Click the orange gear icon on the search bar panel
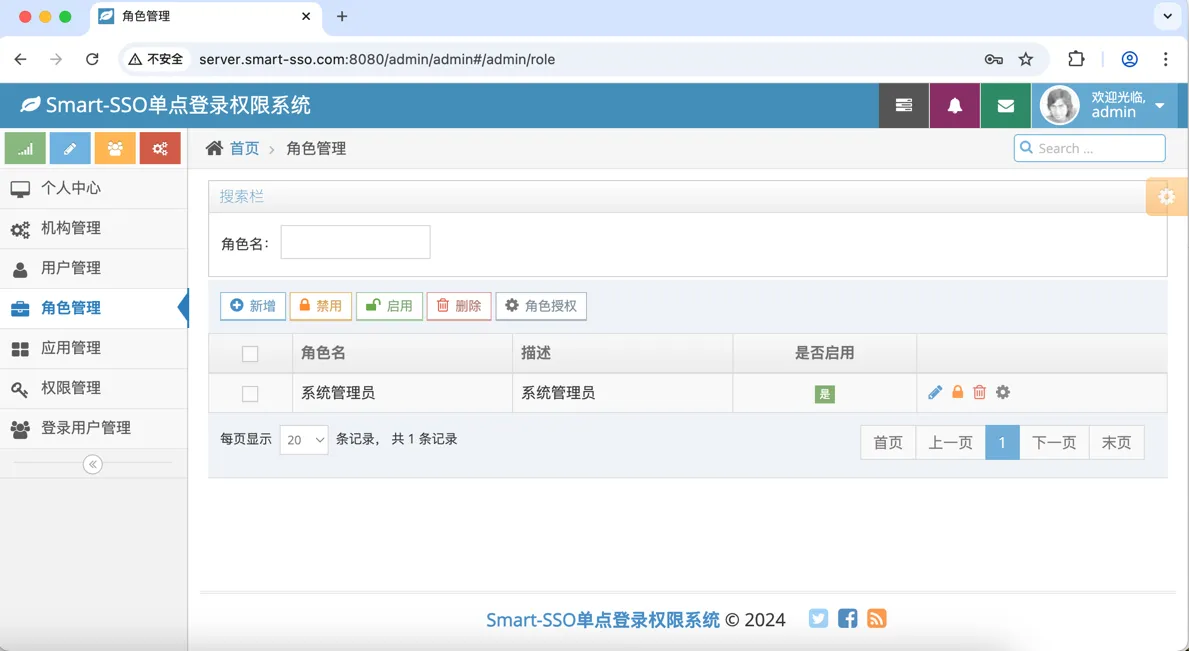The width and height of the screenshot is (1189, 651). (x=1167, y=197)
